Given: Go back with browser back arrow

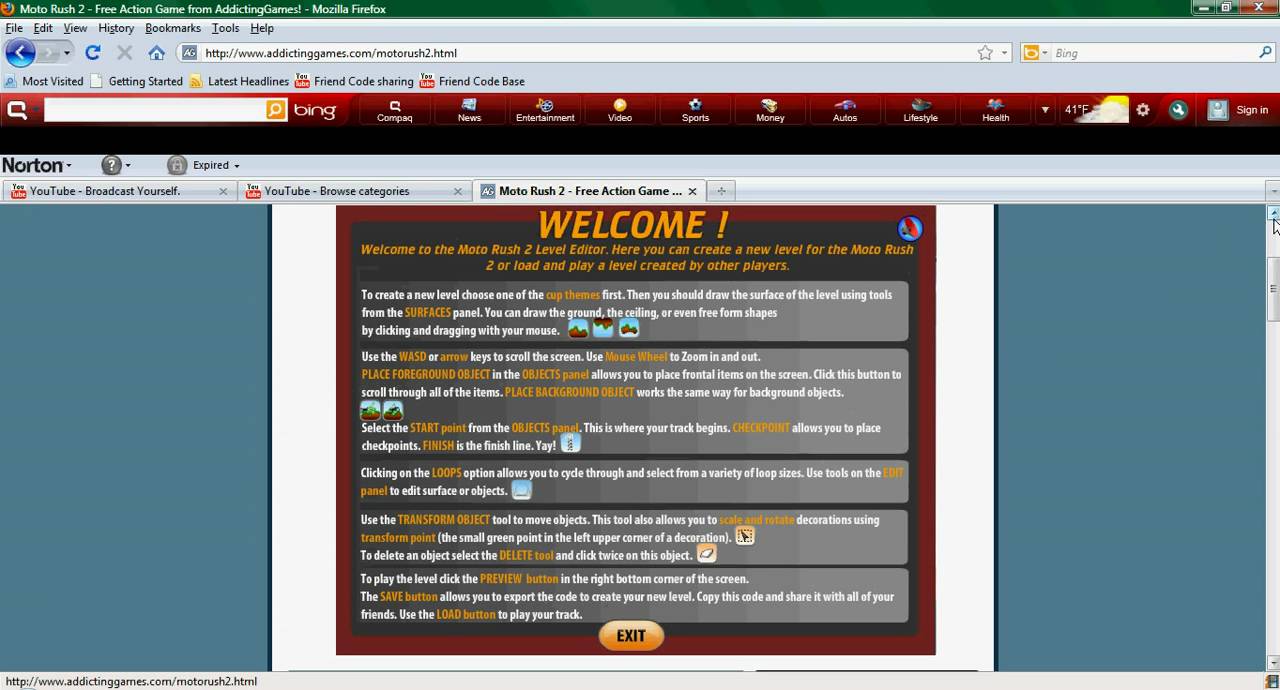Looking at the screenshot, I should tap(20, 53).
